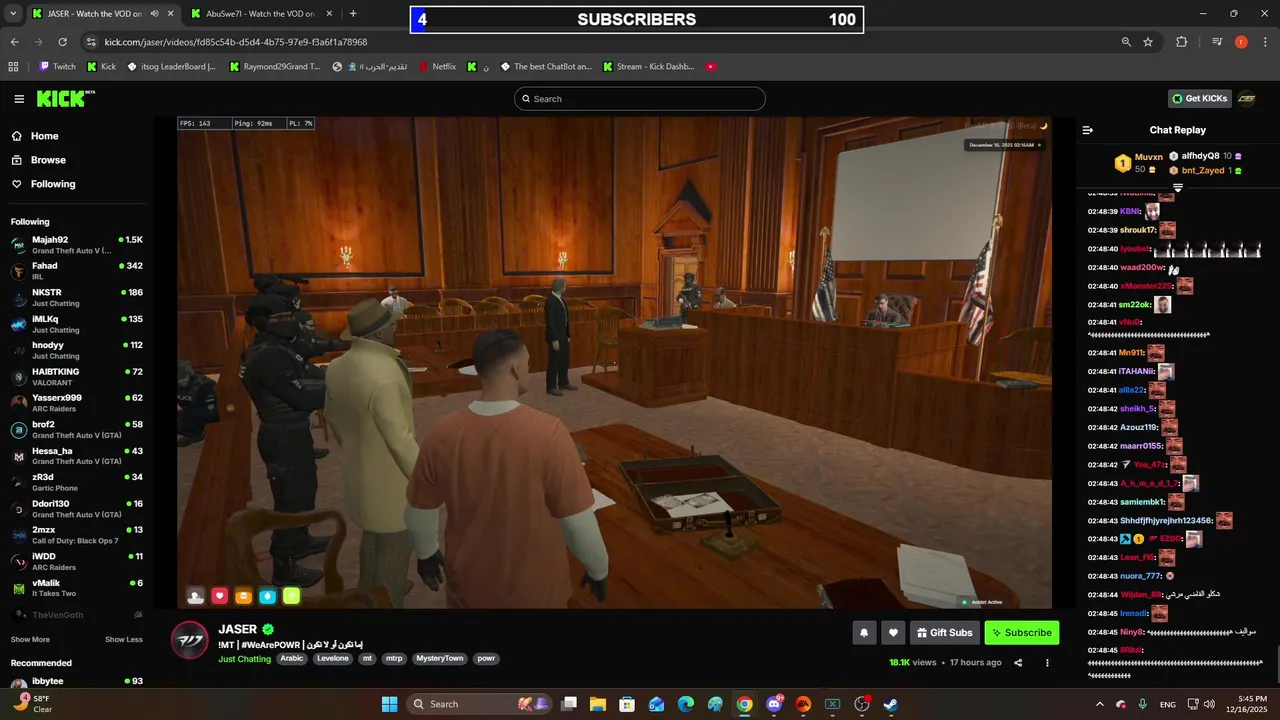The height and width of the screenshot is (720, 1280).
Task: Click the cyan icon in video overlay
Action: point(267,596)
